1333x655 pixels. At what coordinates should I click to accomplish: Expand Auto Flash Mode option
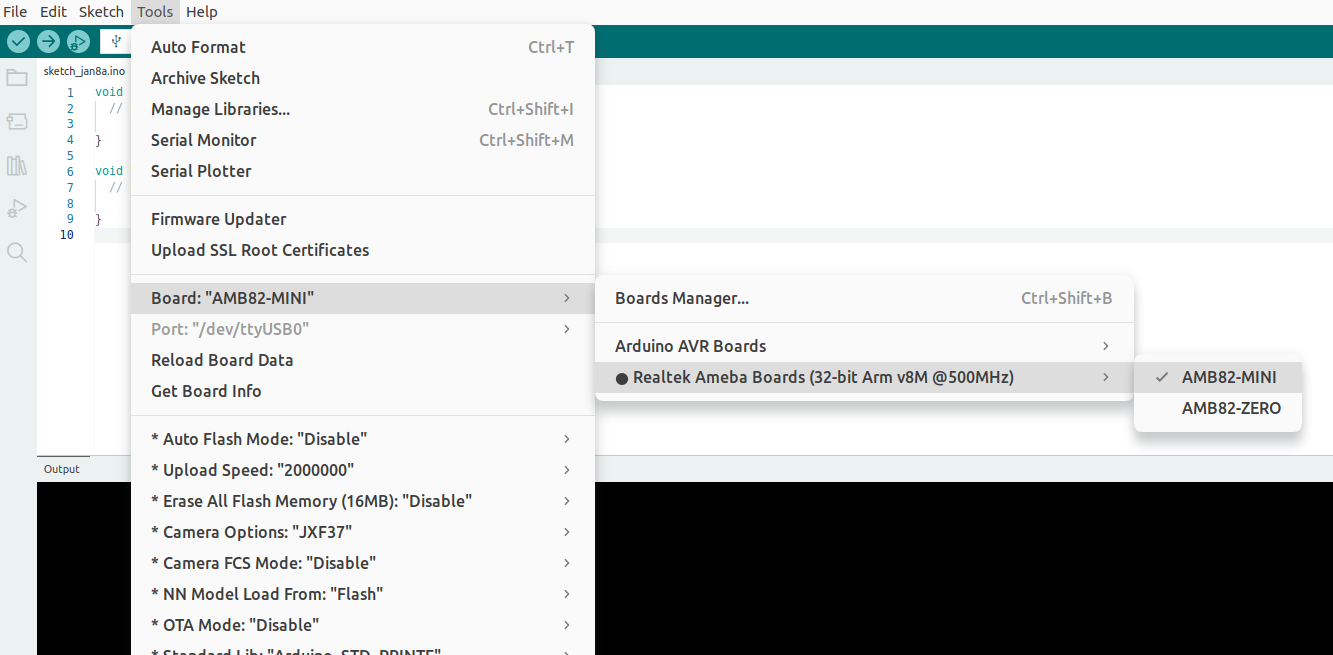click(363, 439)
